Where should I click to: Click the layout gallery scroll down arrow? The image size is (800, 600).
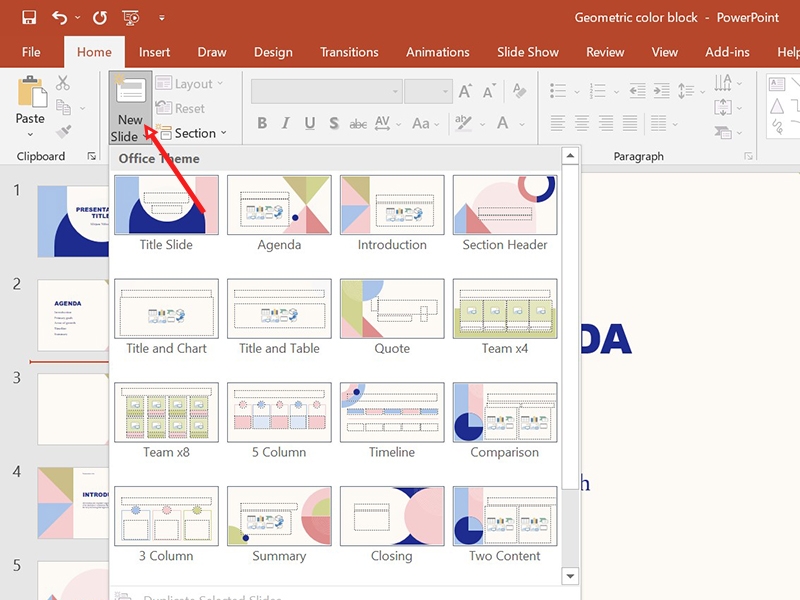click(x=570, y=577)
